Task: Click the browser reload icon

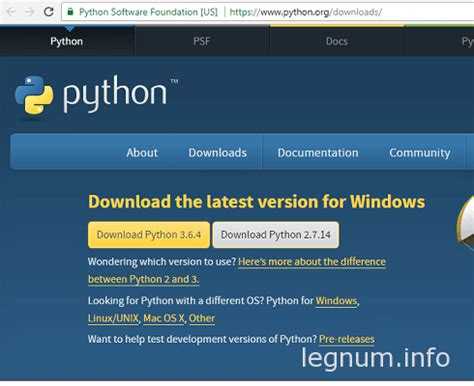Action: (49, 12)
